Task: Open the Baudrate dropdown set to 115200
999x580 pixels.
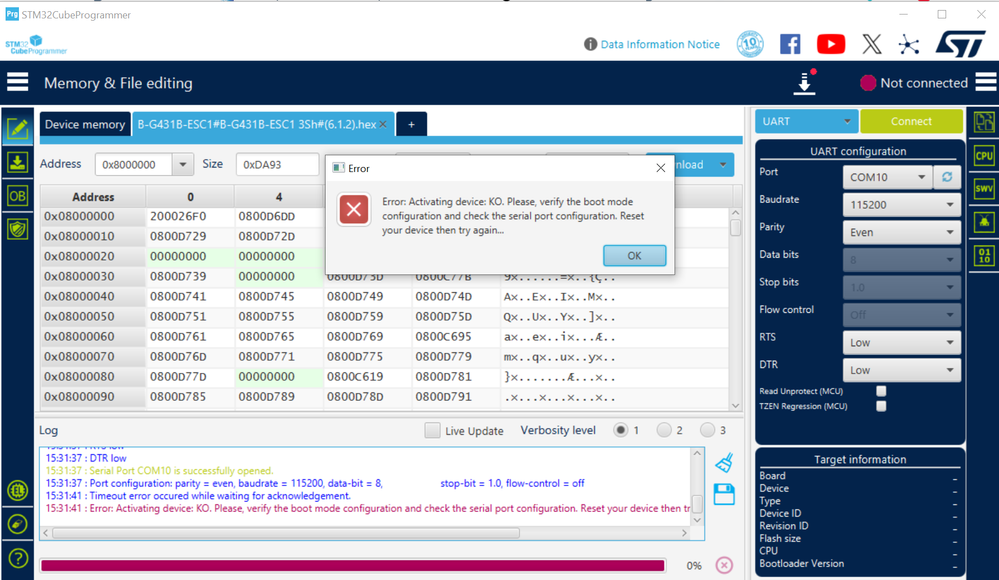Action: point(902,205)
